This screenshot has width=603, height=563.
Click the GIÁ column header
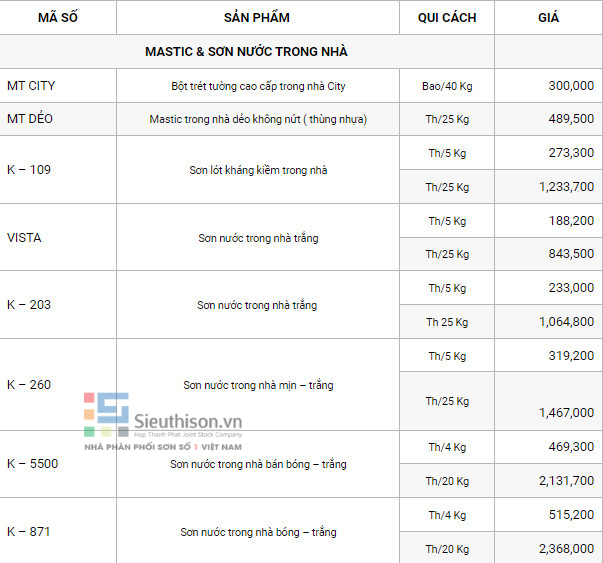pos(548,18)
